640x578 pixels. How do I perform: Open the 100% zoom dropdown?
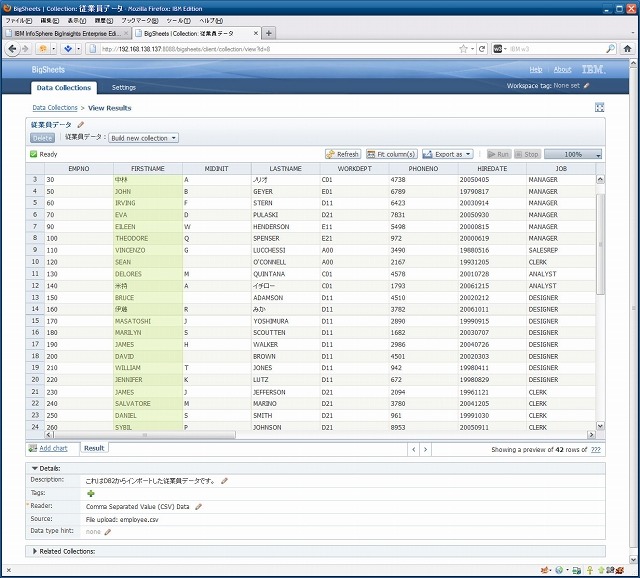(573, 154)
